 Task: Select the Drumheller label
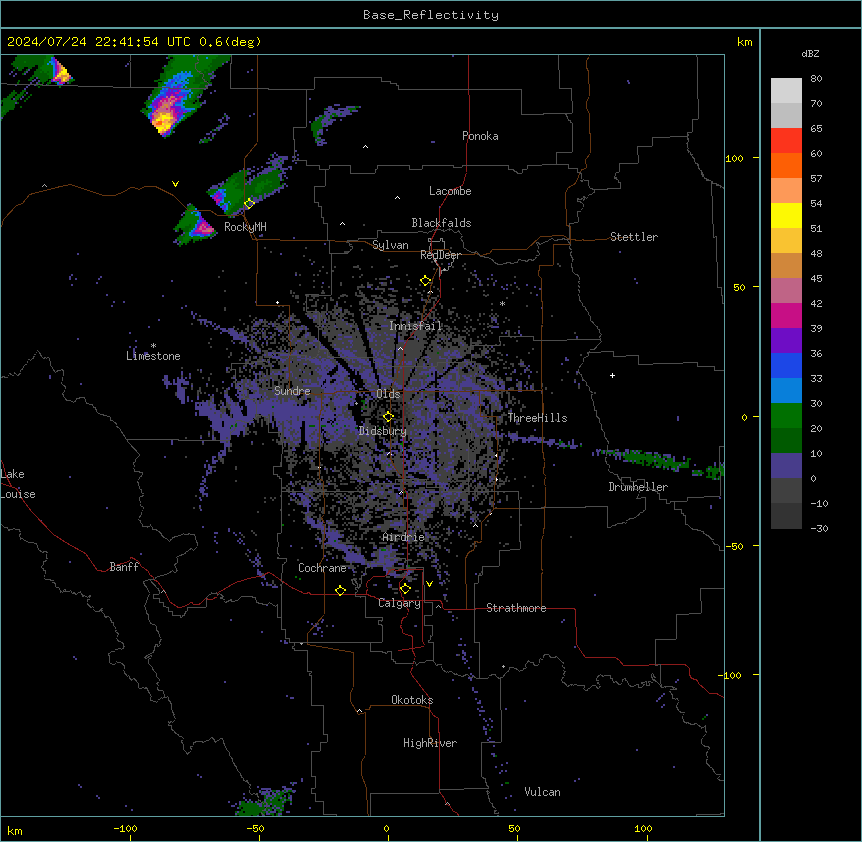(x=638, y=487)
